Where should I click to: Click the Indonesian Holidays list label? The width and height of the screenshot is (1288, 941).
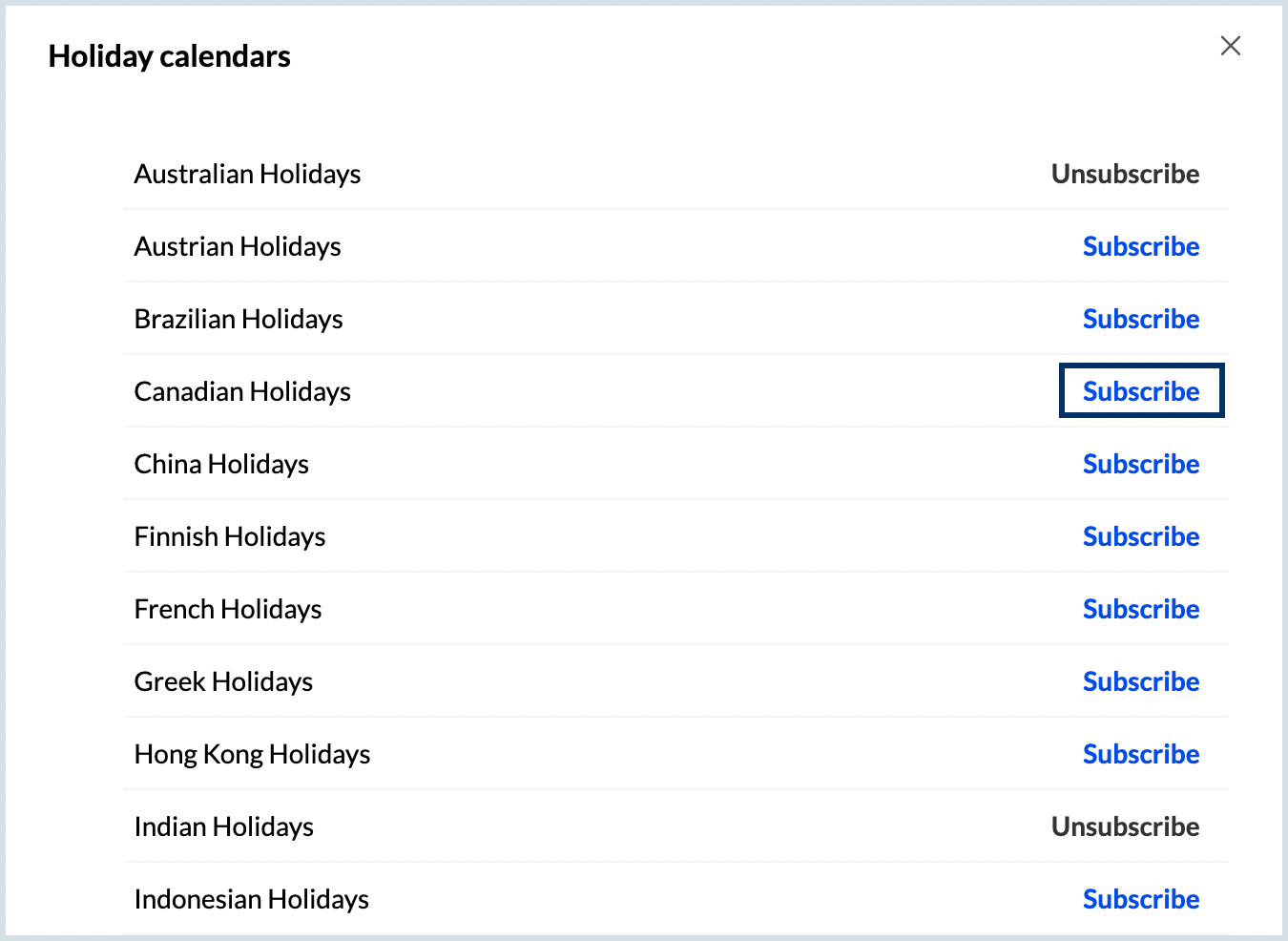pyautogui.click(x=251, y=899)
